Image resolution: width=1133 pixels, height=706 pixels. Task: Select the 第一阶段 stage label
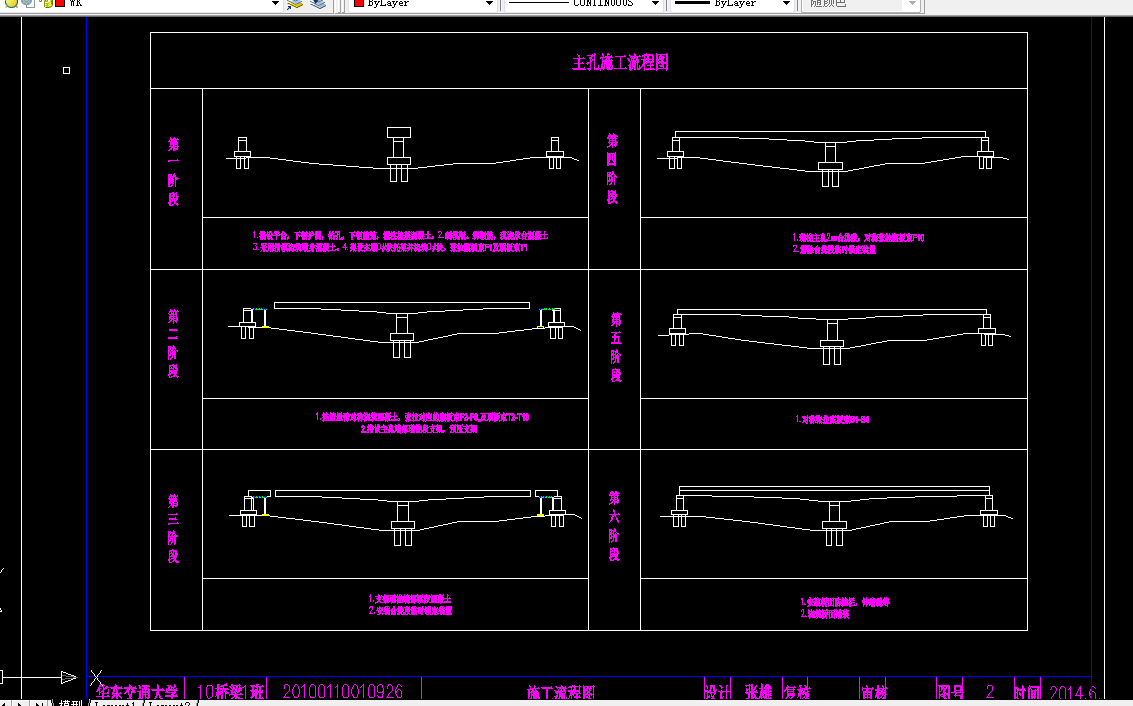(173, 171)
